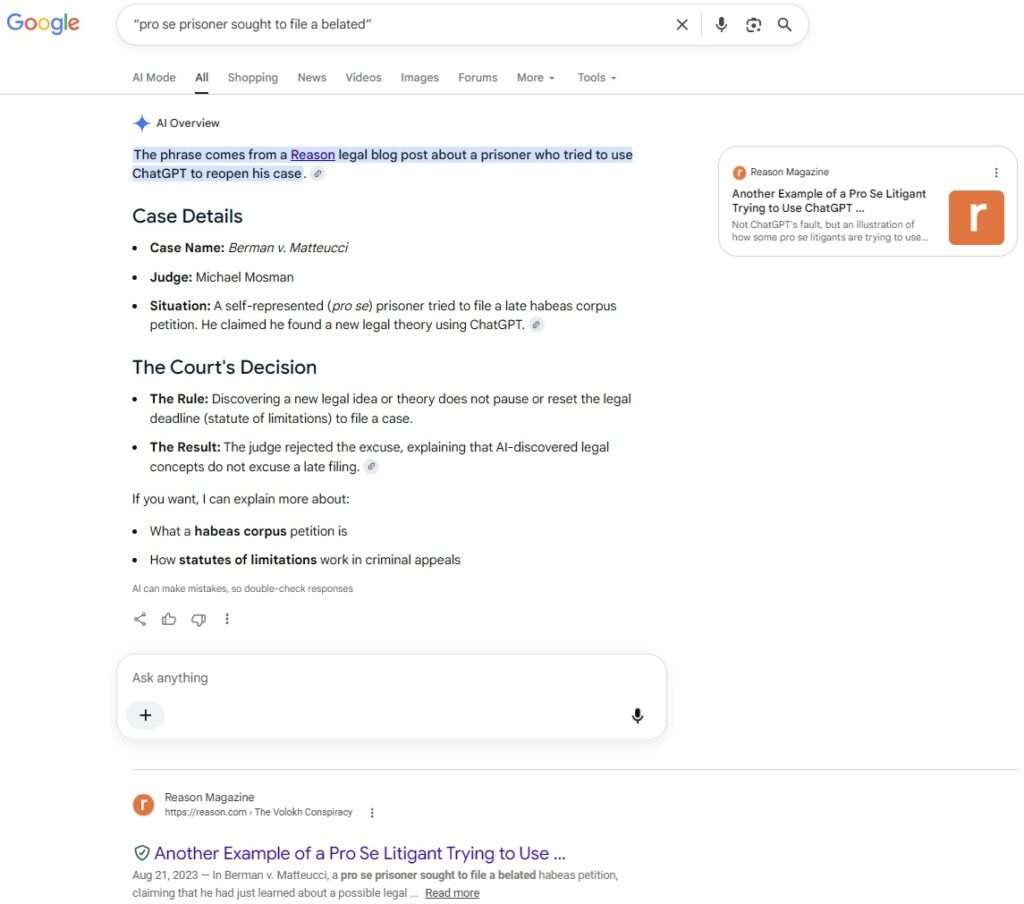Add an attachment with the plus button

(x=146, y=715)
